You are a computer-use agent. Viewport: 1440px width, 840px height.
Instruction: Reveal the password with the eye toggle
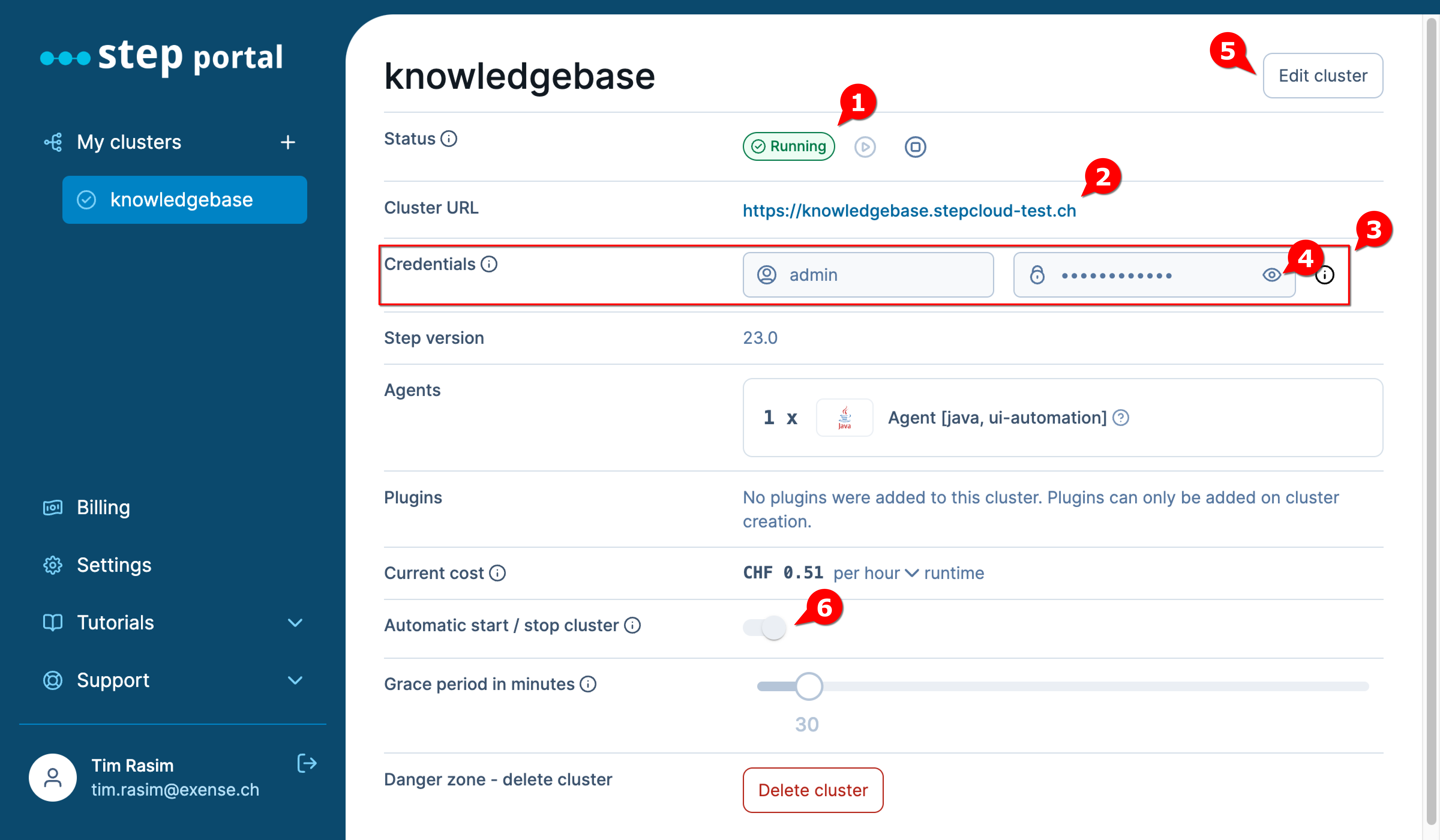[x=1271, y=275]
